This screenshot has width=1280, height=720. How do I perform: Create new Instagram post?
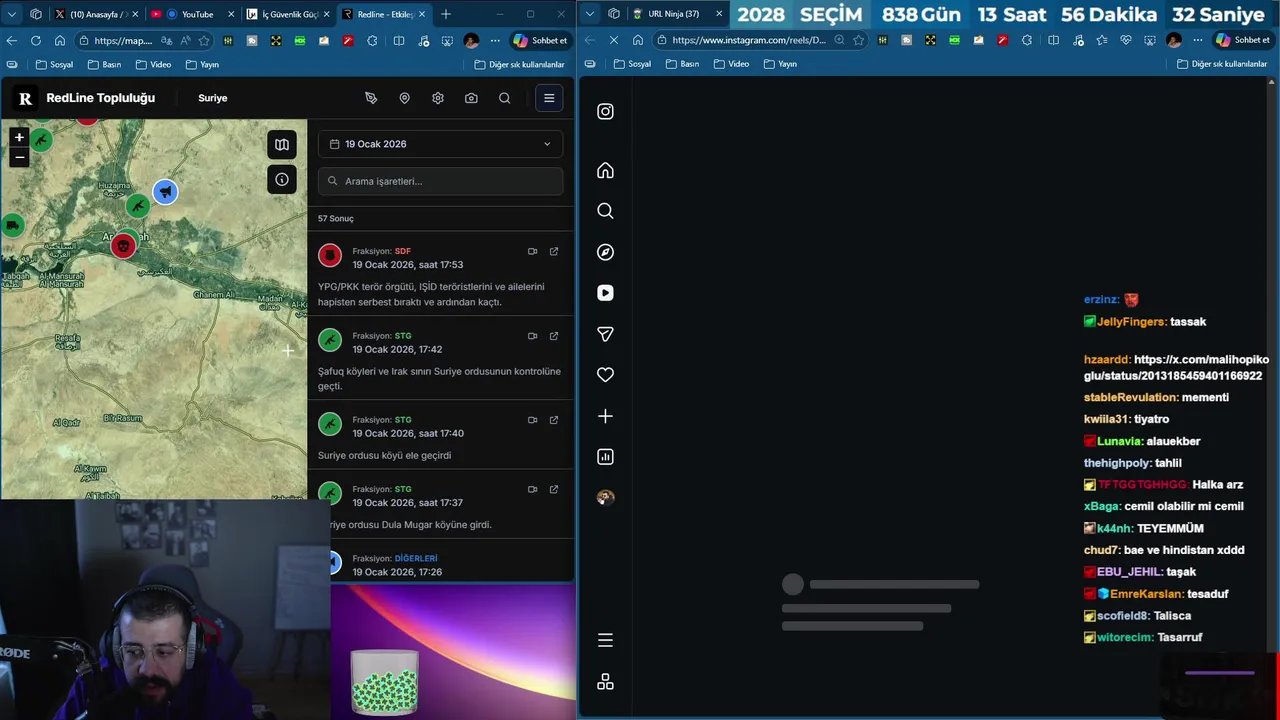pyautogui.click(x=605, y=416)
